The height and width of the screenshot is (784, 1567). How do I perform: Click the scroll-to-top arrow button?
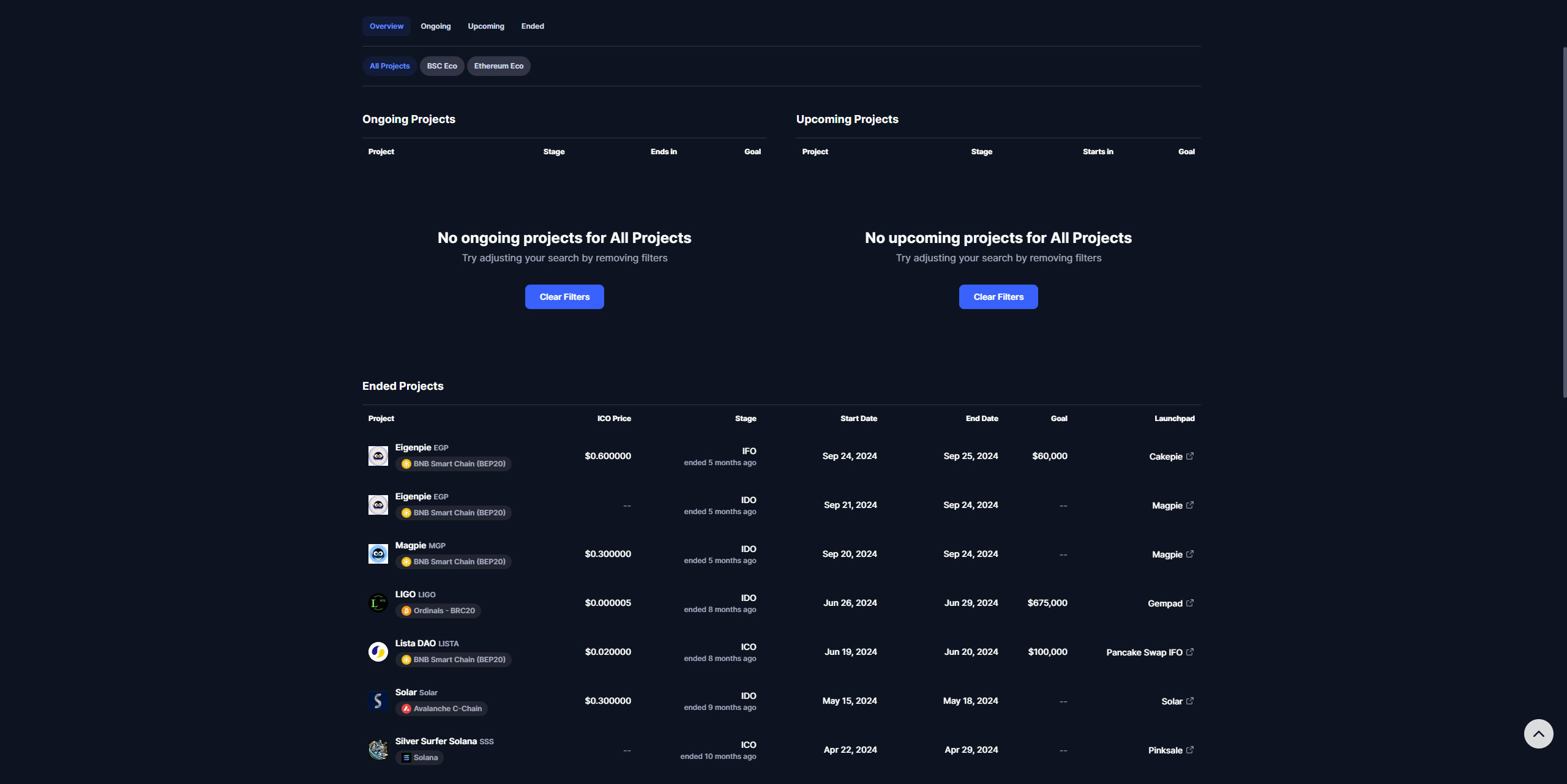click(1538, 733)
